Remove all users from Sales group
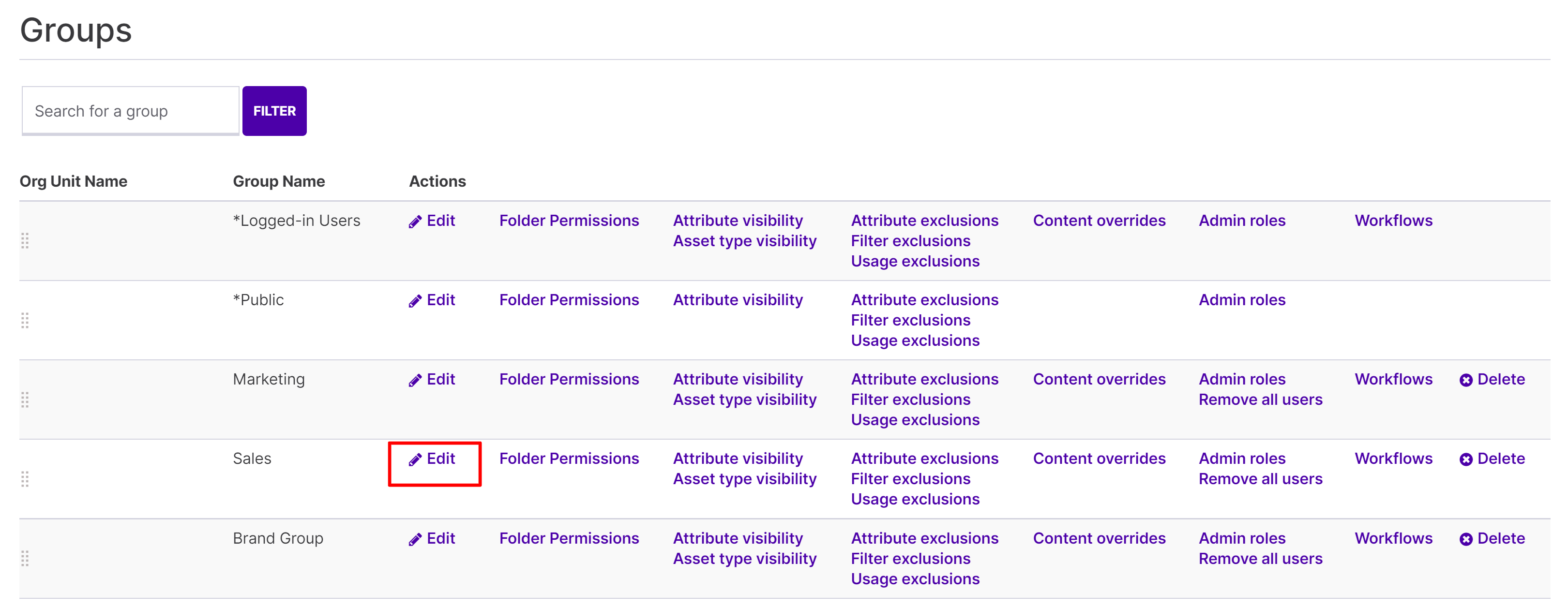 pyautogui.click(x=1260, y=479)
